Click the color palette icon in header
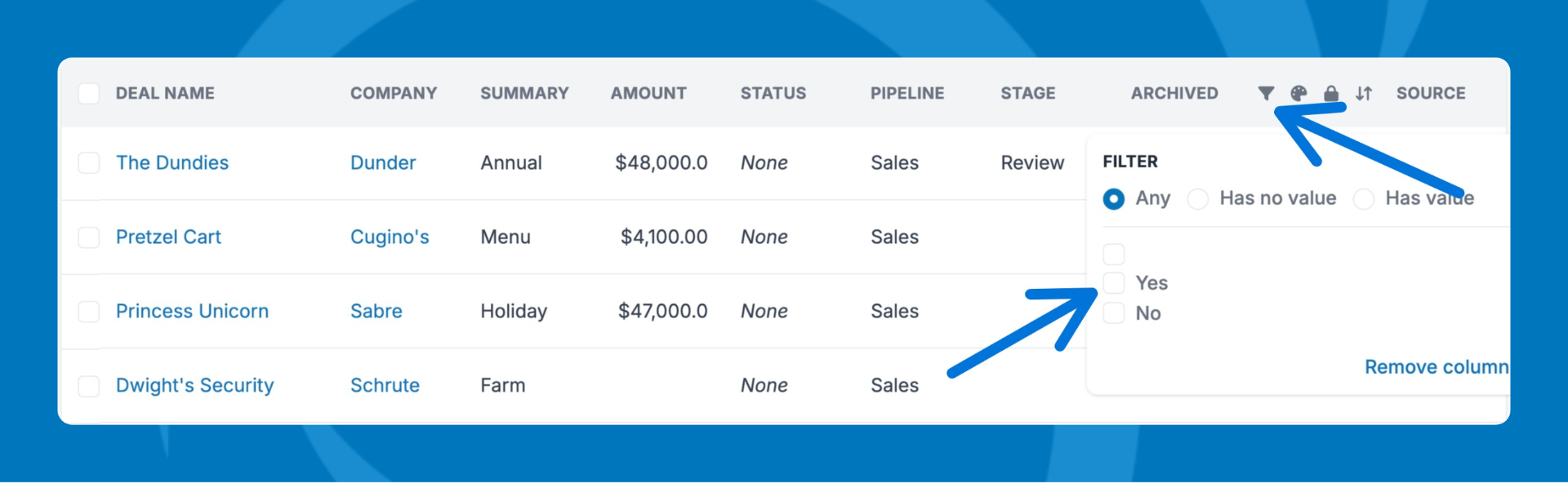Screen dimensions: 1568x483 (1298, 93)
